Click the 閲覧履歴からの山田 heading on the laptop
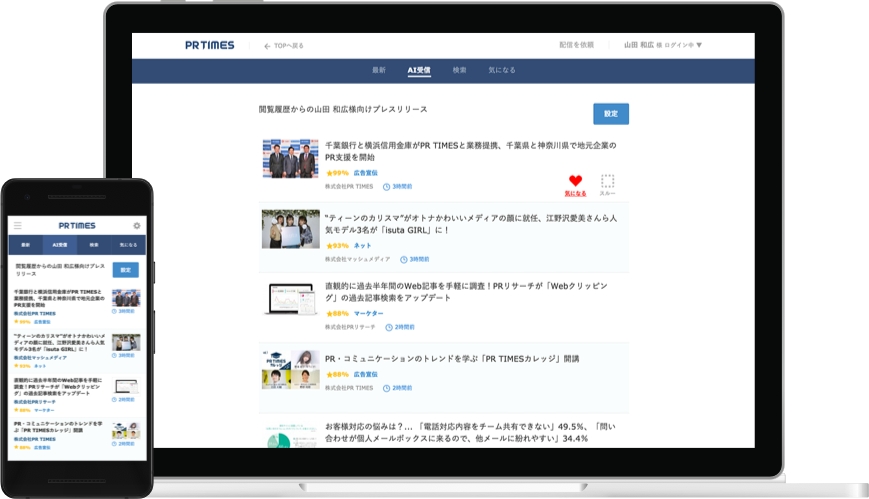The image size is (869, 499). tap(343, 109)
